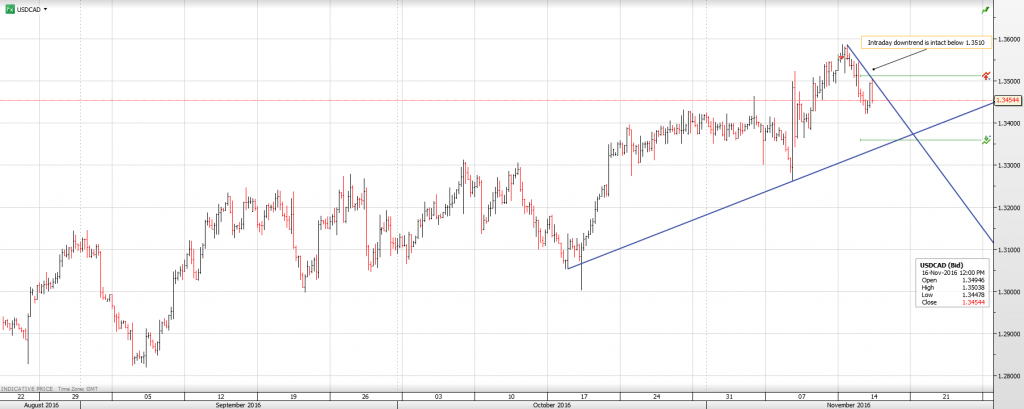1024x409 pixels.
Task: Click the 1.34544 current price tag
Action: pos(1007,100)
